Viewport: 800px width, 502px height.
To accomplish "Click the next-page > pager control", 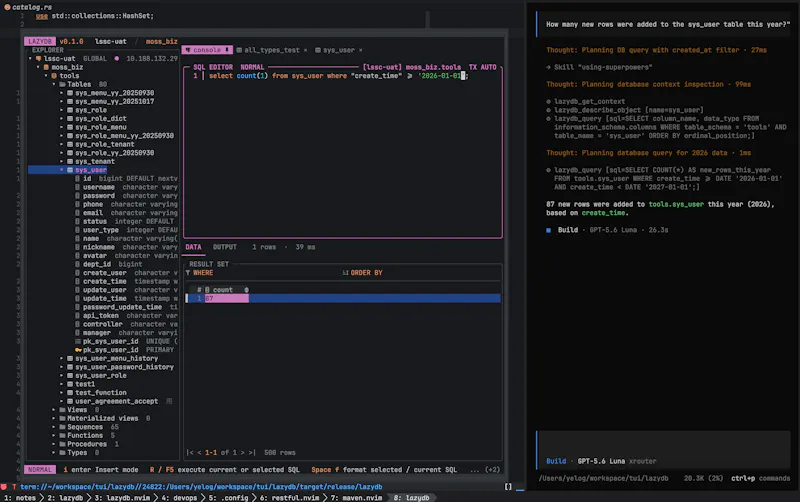I will pos(242,453).
